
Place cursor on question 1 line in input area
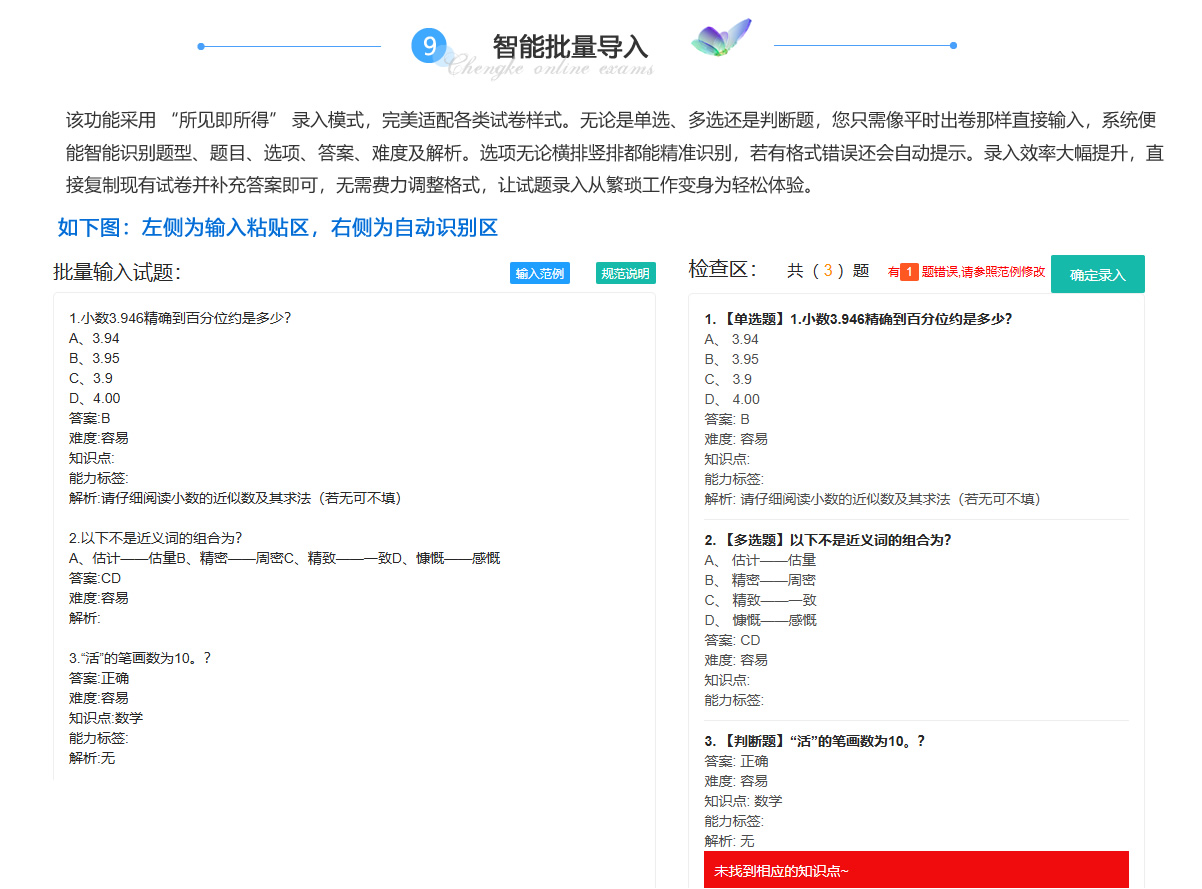(x=180, y=319)
